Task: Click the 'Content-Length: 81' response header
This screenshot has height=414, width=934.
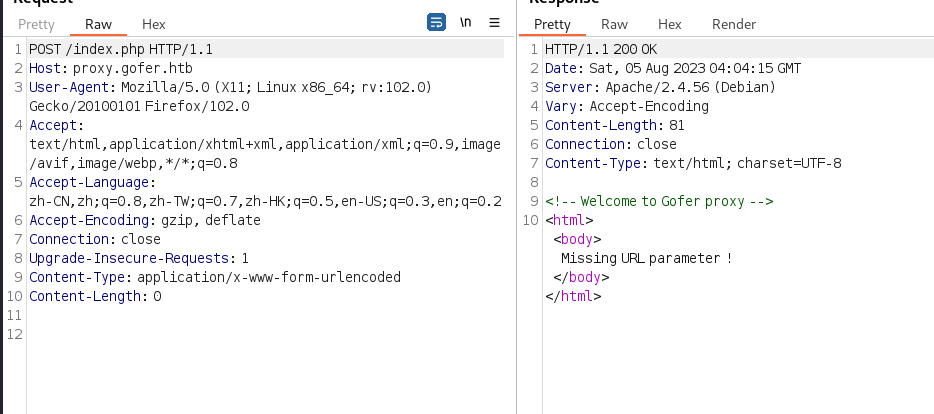Action: pyautogui.click(x=615, y=126)
